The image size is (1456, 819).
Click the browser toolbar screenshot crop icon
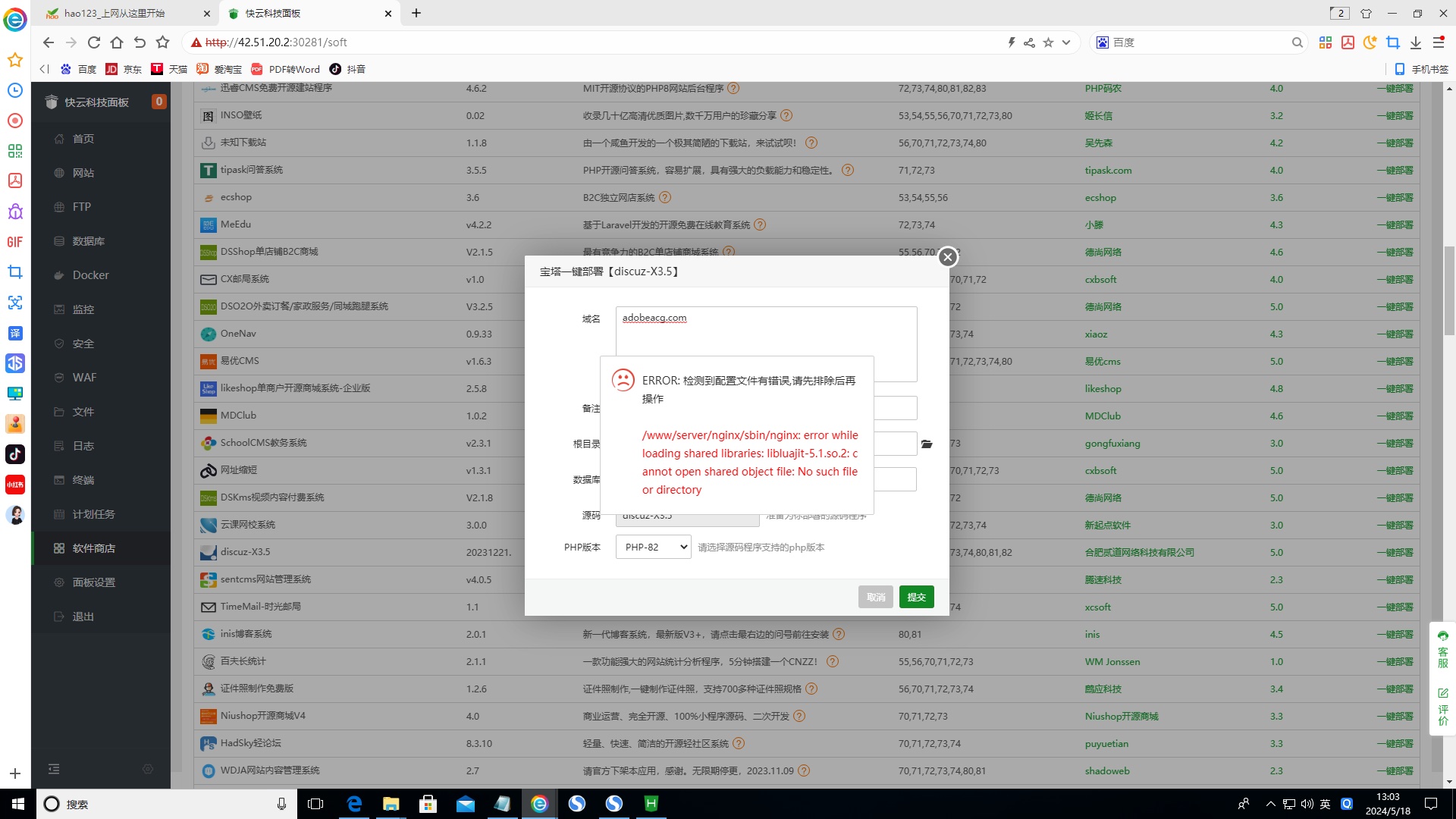tap(1393, 42)
